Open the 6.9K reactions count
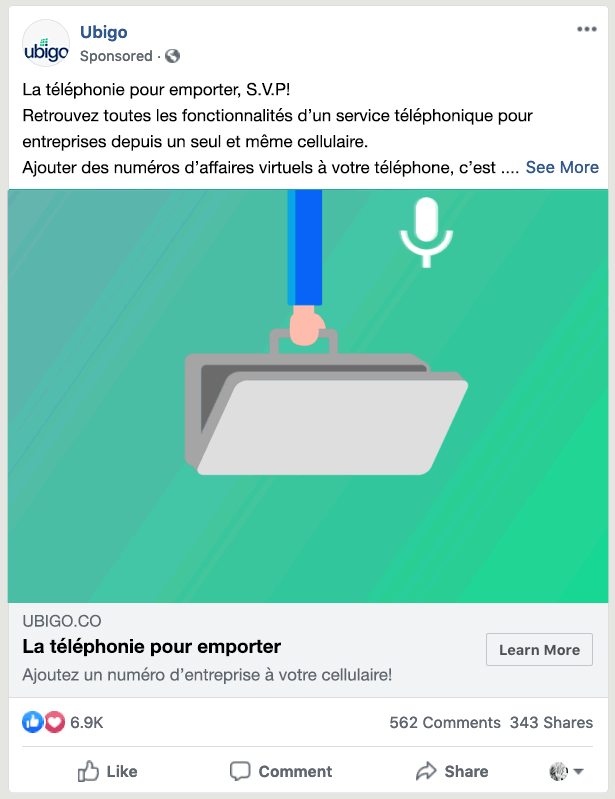 [87, 723]
